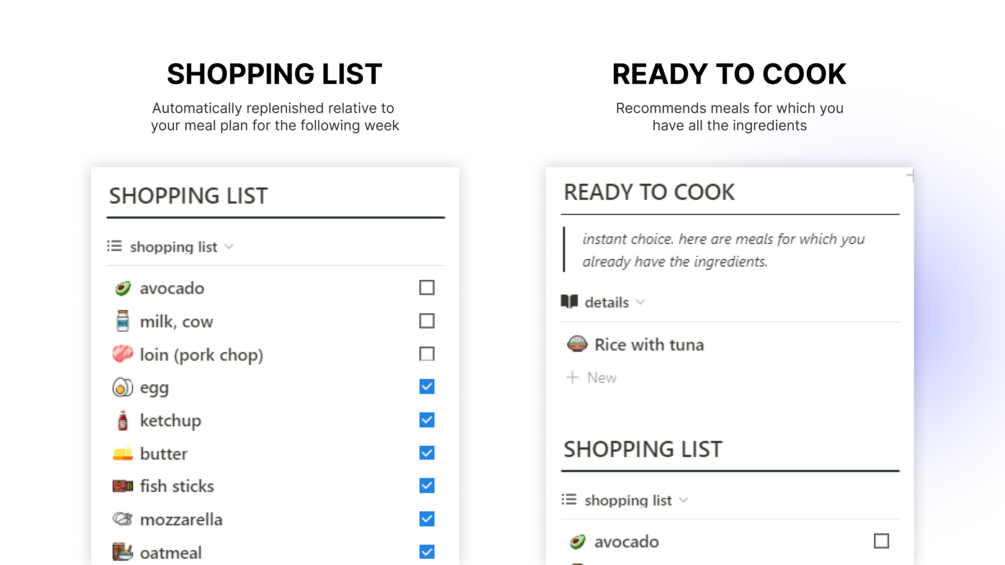Viewport: 1005px width, 565px height.
Task: Open the fish sticks item
Action: coord(177,486)
